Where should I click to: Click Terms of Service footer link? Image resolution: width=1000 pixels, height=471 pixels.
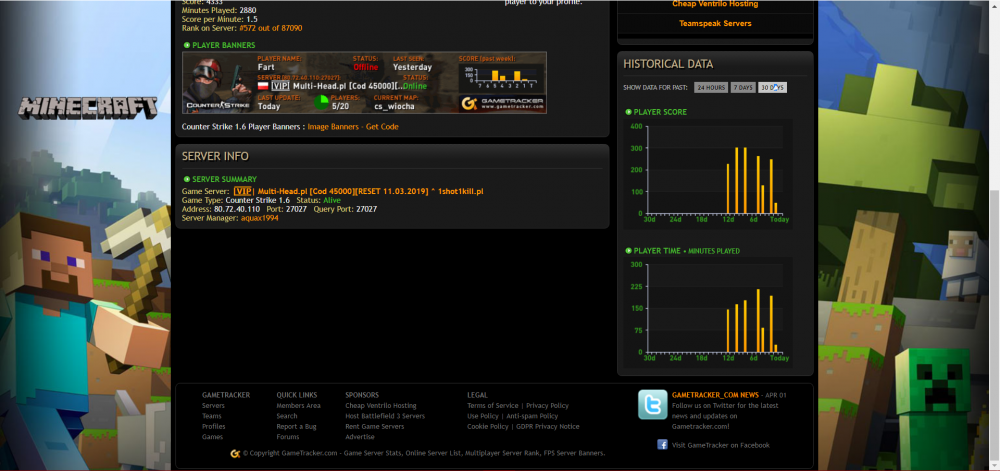(x=492, y=406)
